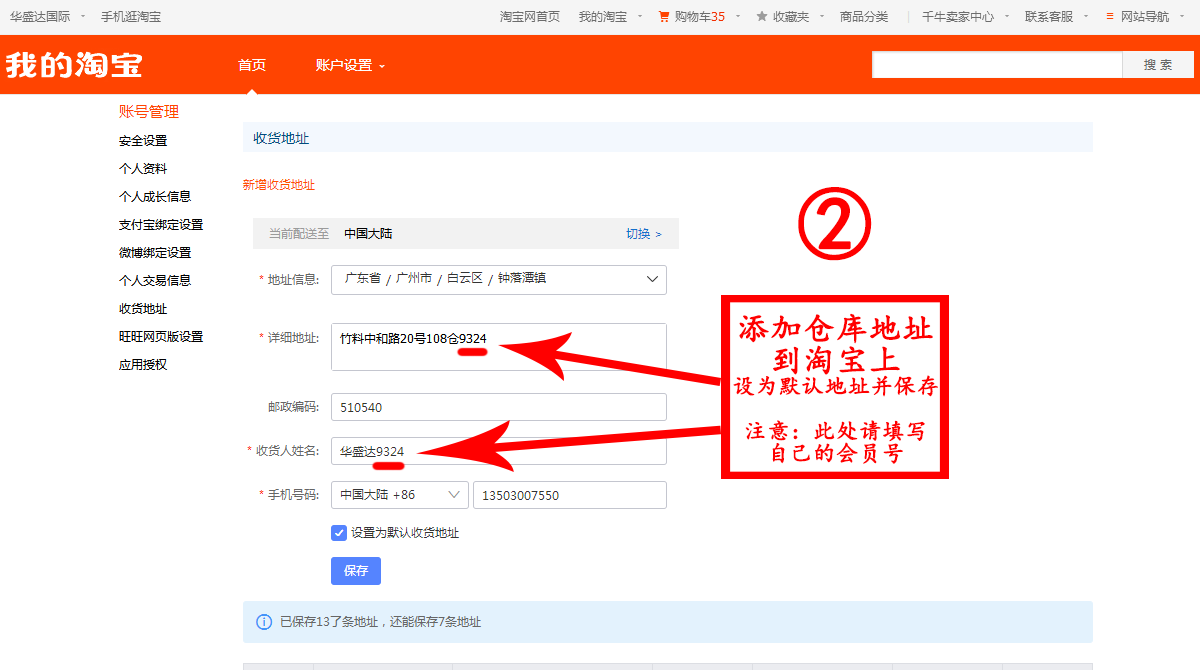Viewport: 1200px width, 670px height.
Task: Open 个人成长信息 in sidebar
Action: pyautogui.click(x=155, y=197)
